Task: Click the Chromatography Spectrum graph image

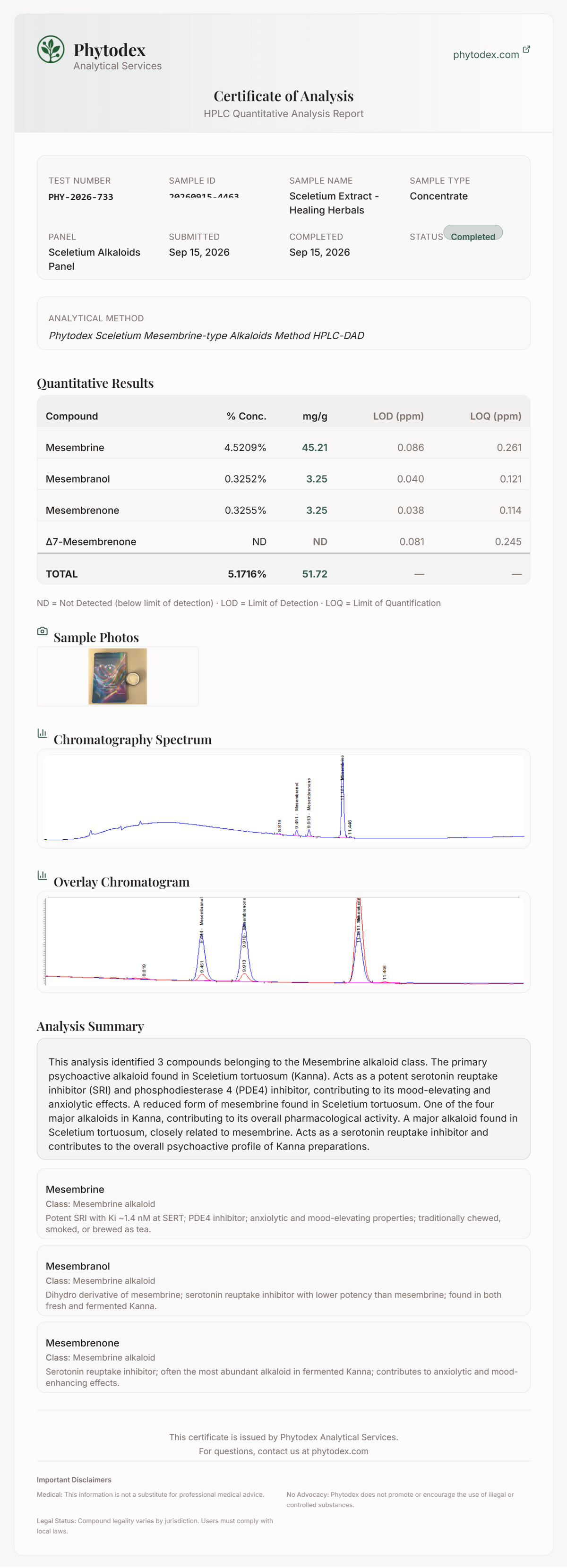Action: click(284, 798)
